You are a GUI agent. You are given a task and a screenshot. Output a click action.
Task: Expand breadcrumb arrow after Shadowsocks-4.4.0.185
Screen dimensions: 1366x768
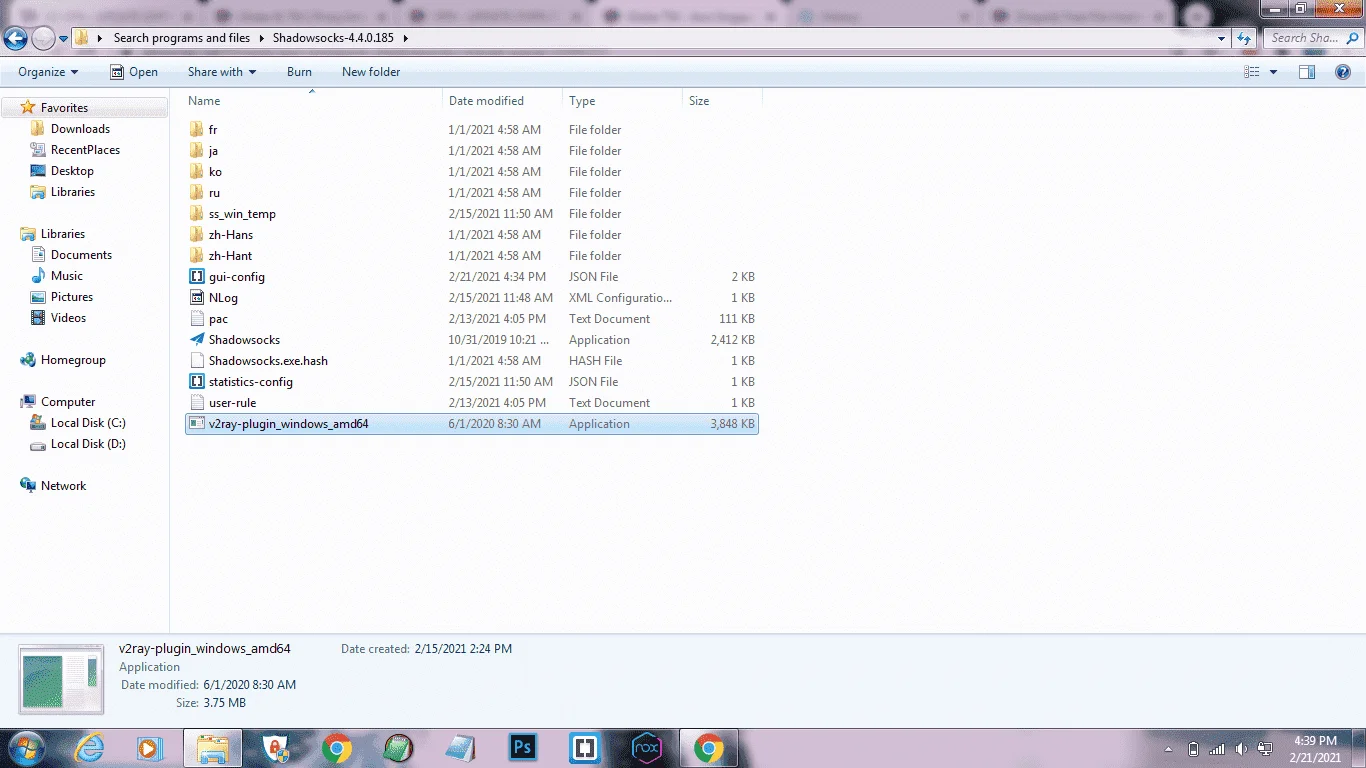(x=405, y=38)
